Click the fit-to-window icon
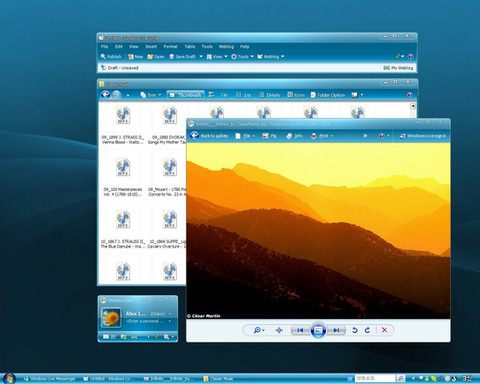Image resolution: width=480 pixels, height=384 pixels. (x=279, y=330)
